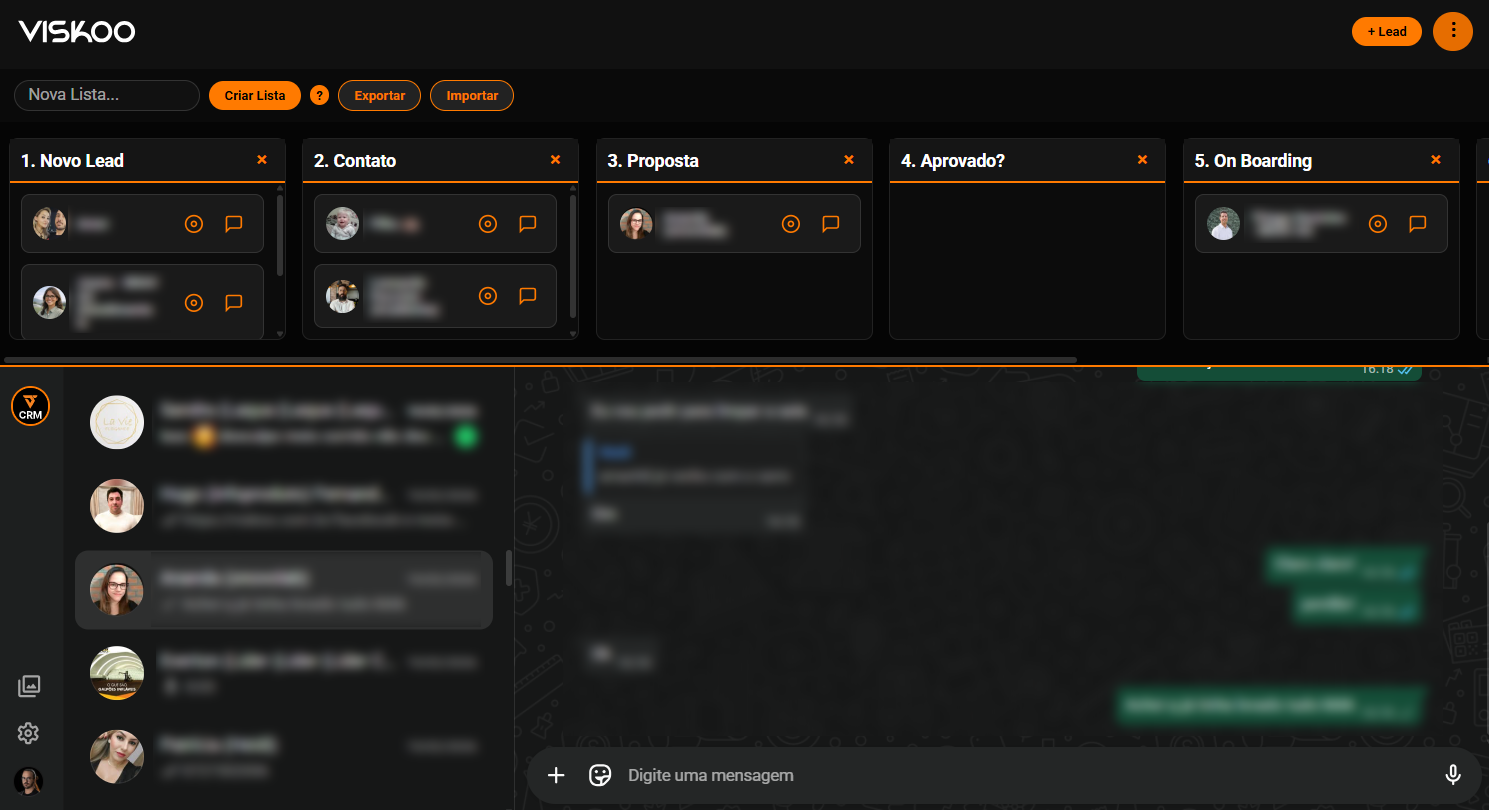
Task: Open the media gallery sidebar icon
Action: (x=29, y=686)
